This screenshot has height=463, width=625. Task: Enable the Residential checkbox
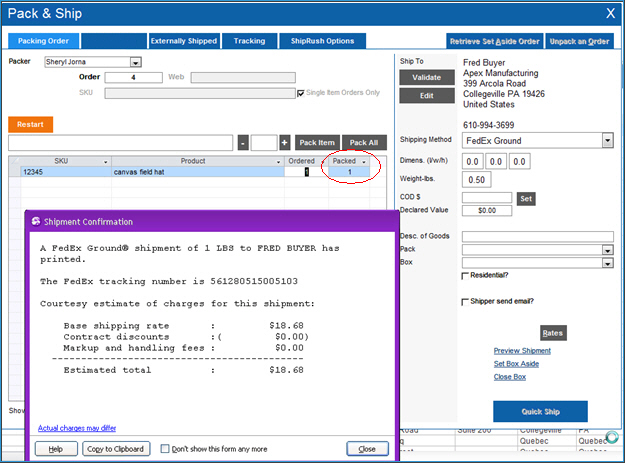click(x=465, y=276)
